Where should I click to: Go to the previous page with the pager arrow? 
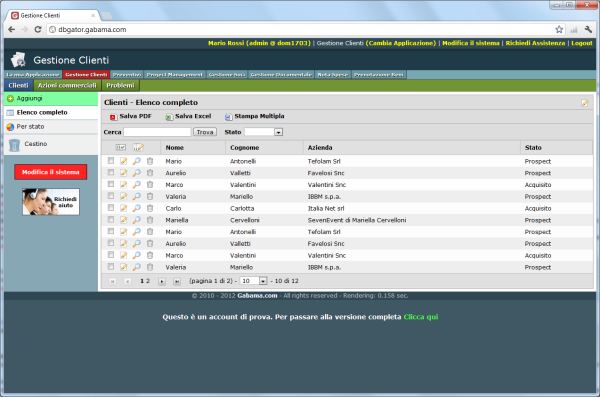(127, 281)
